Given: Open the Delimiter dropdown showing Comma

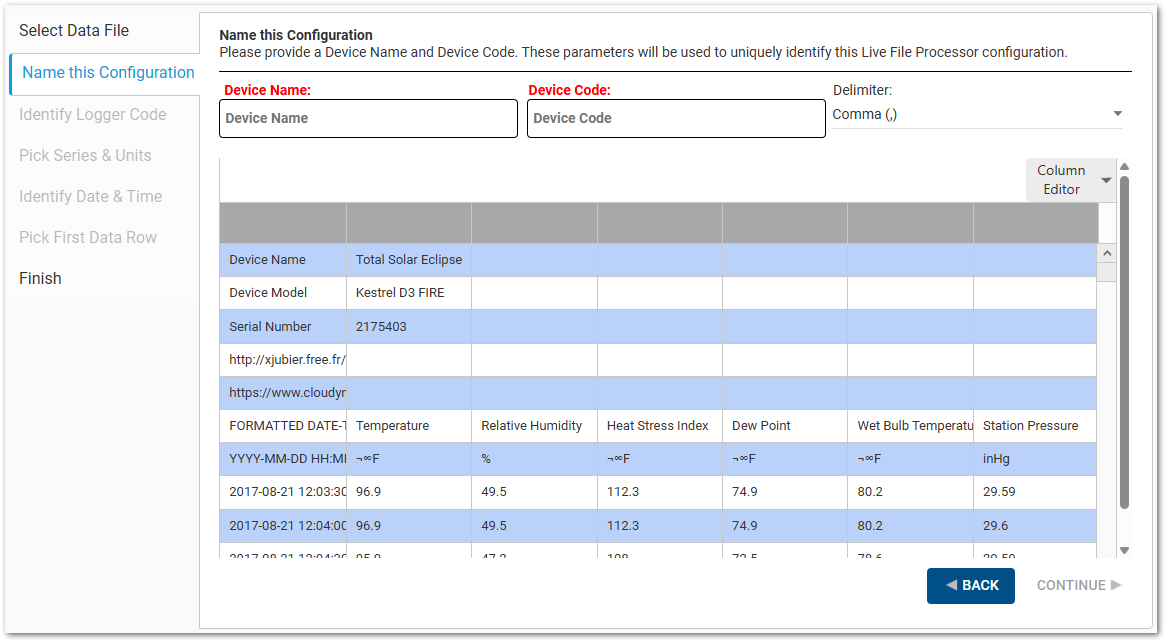Looking at the screenshot, I should (x=975, y=113).
